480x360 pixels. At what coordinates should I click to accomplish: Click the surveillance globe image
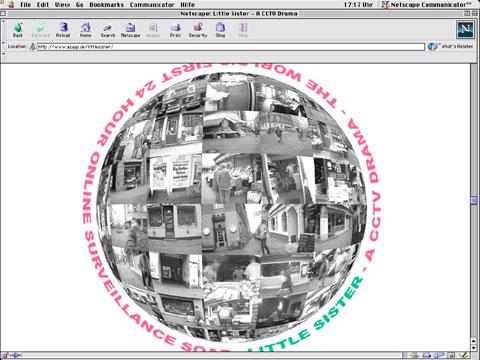click(x=231, y=207)
